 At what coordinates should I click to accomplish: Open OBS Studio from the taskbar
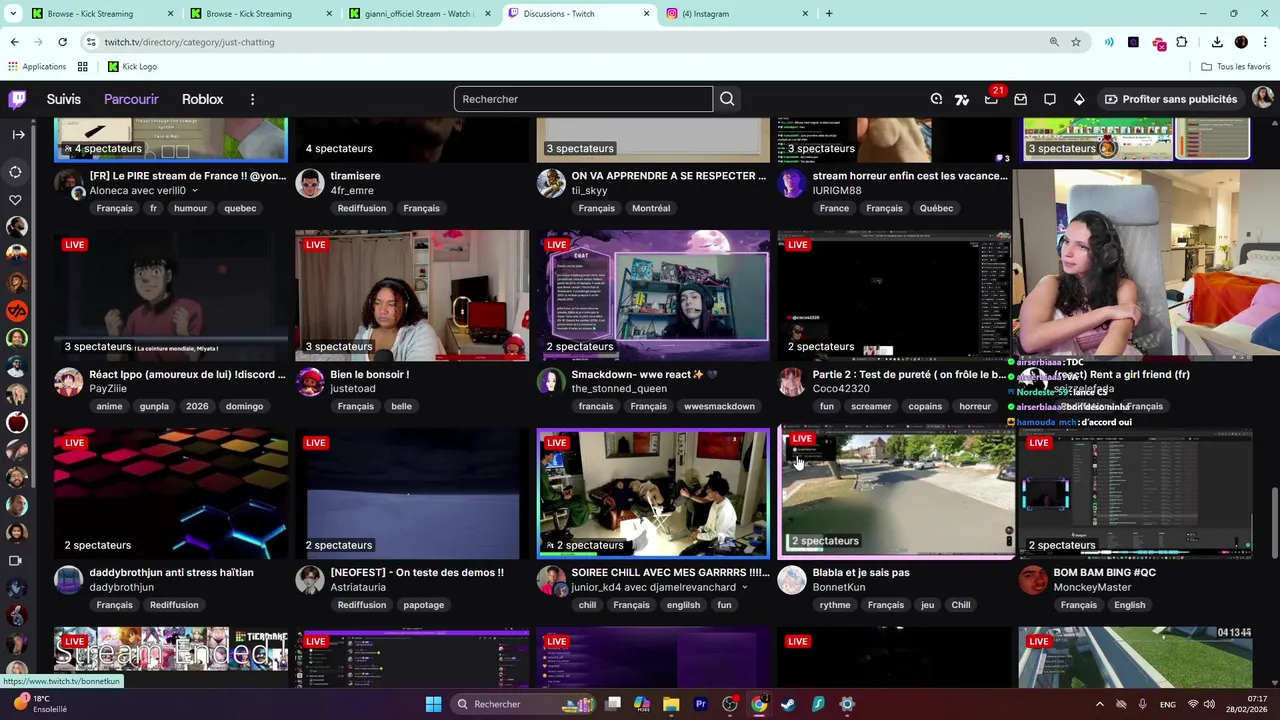click(x=730, y=704)
